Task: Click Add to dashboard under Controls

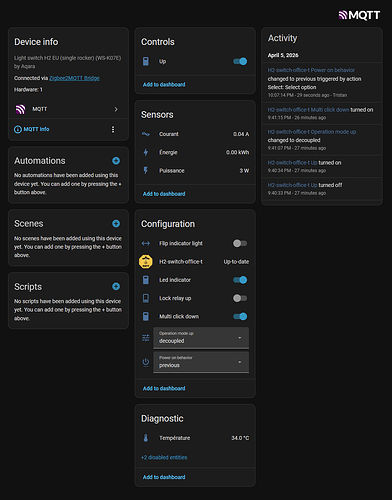Action: 164,85
